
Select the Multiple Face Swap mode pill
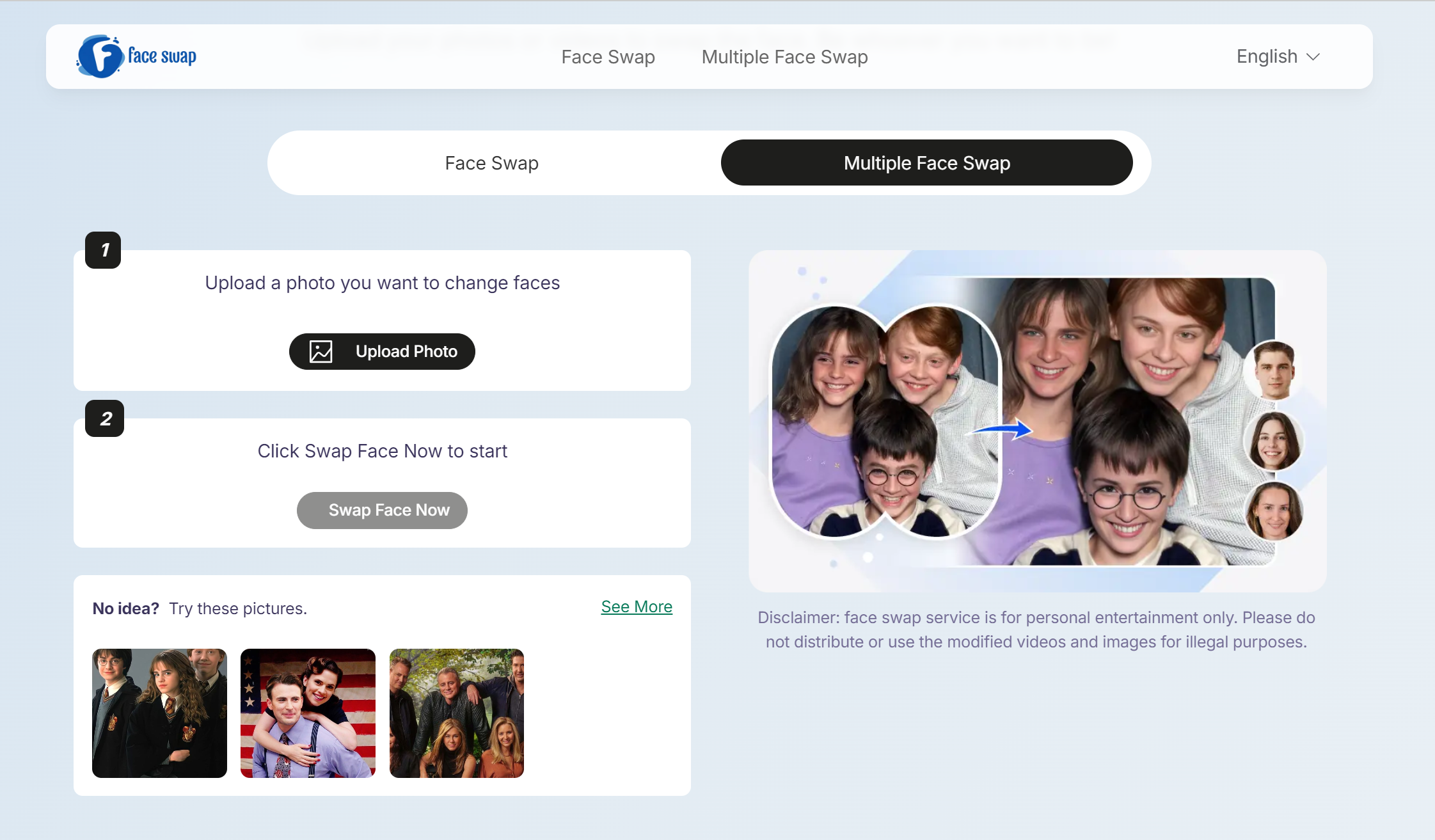coord(926,163)
